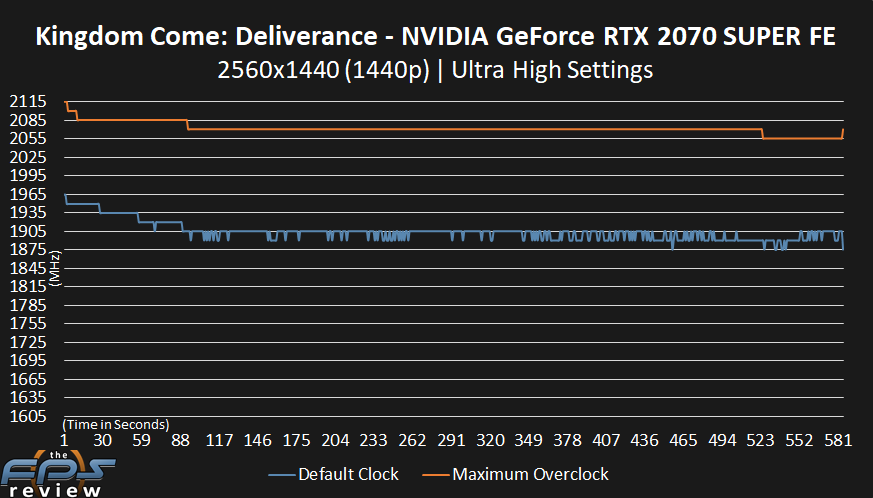This screenshot has width=873, height=498.
Task: Click the x-axis tick label 146
Action: (258, 441)
